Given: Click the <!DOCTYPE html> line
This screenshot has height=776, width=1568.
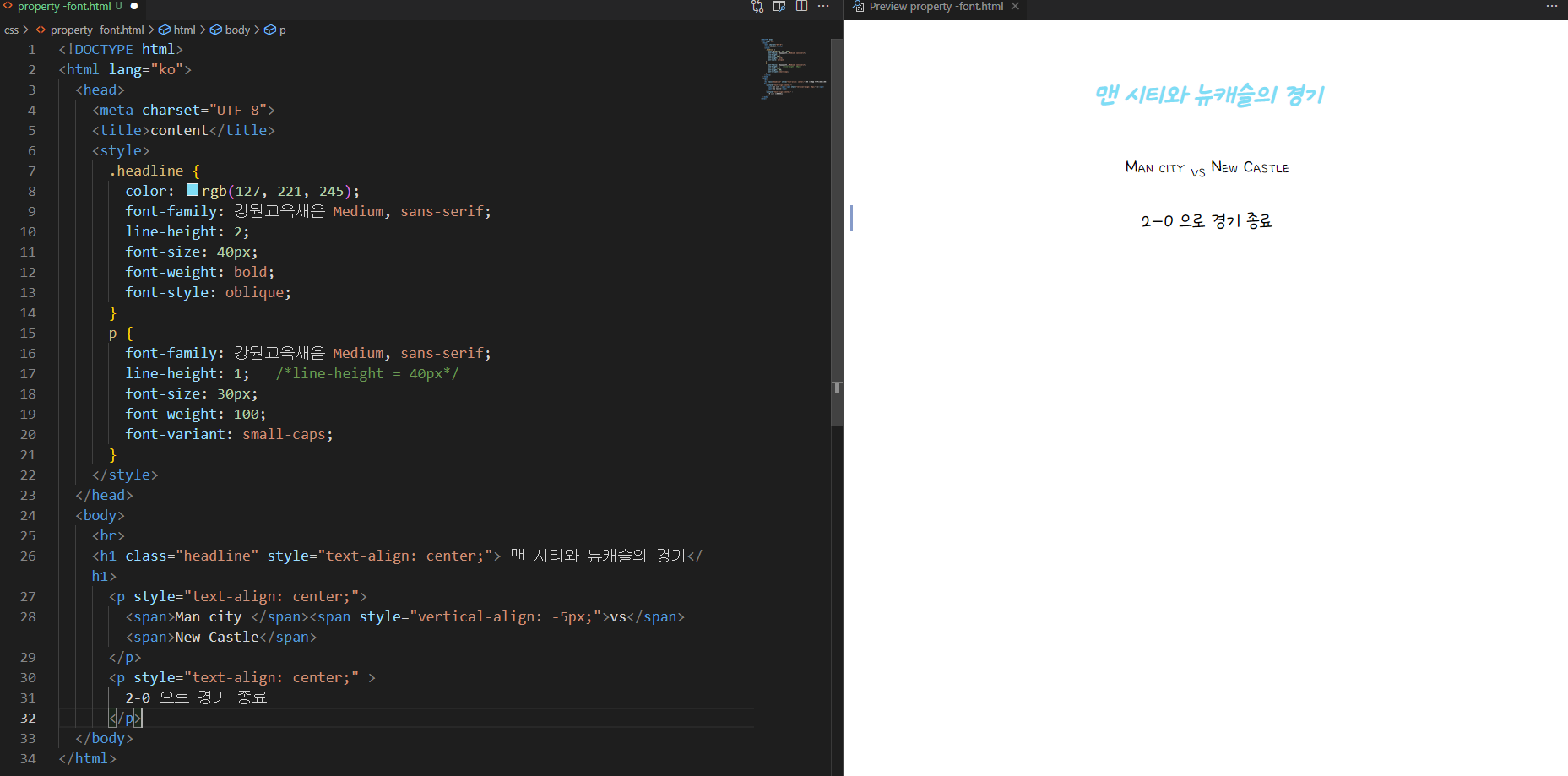Looking at the screenshot, I should pos(121,49).
